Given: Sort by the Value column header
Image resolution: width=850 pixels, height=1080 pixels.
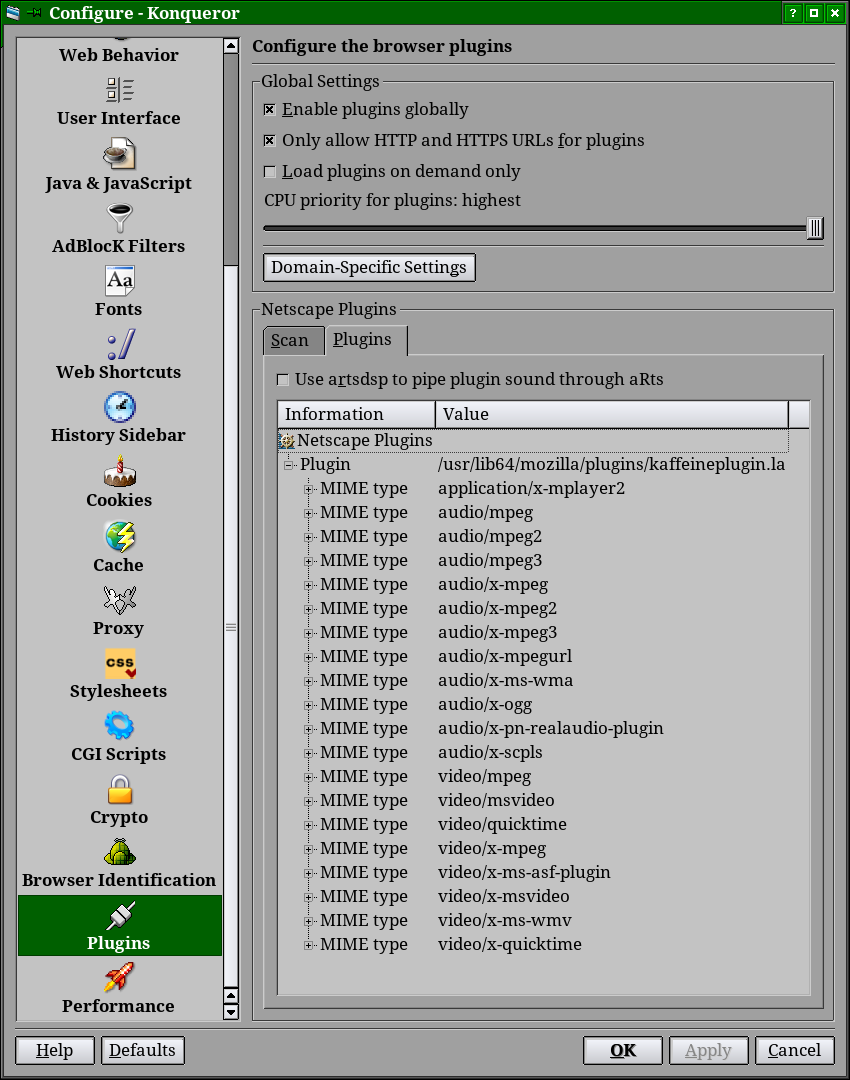Looking at the screenshot, I should (x=612, y=414).
